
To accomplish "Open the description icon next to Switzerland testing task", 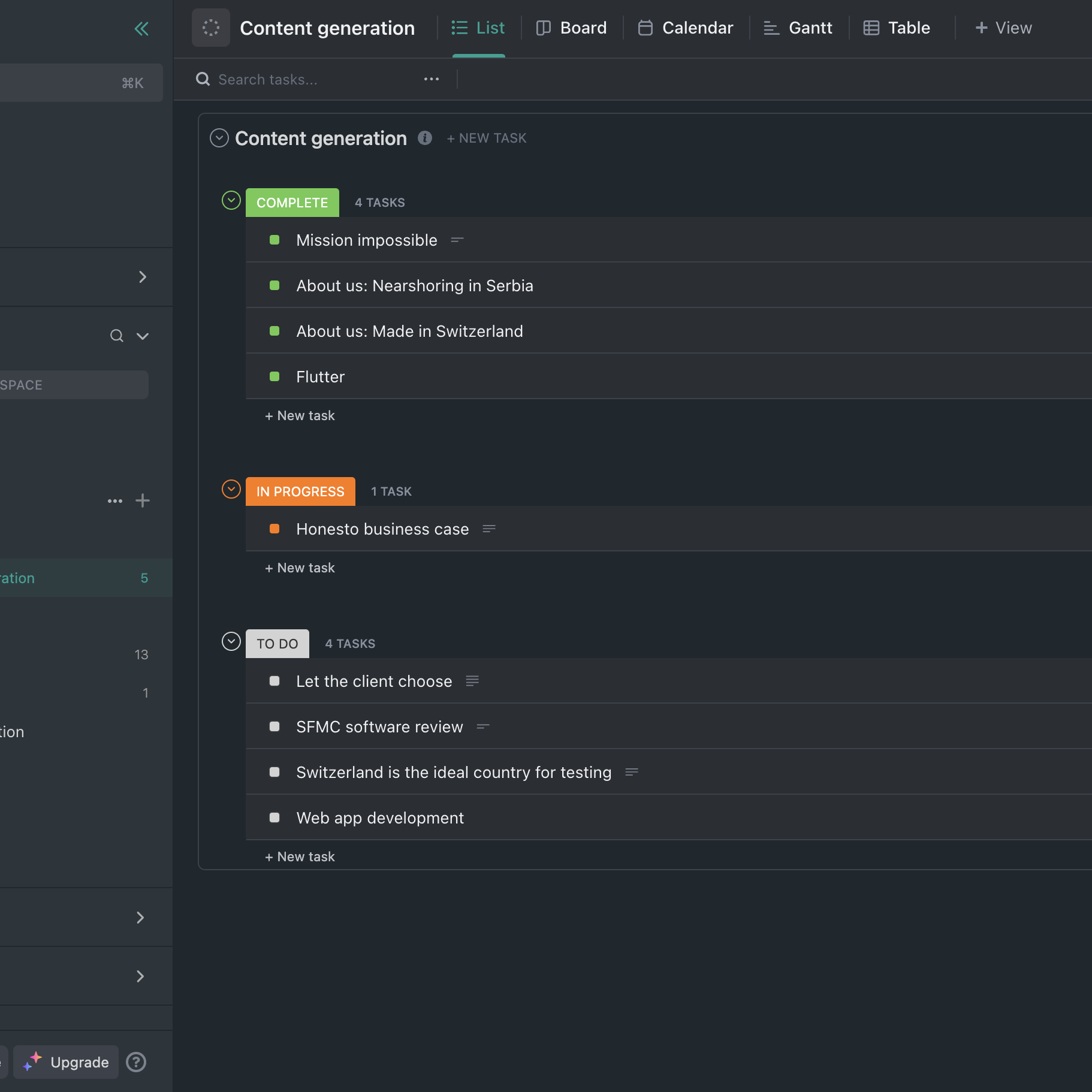I will (x=632, y=772).
